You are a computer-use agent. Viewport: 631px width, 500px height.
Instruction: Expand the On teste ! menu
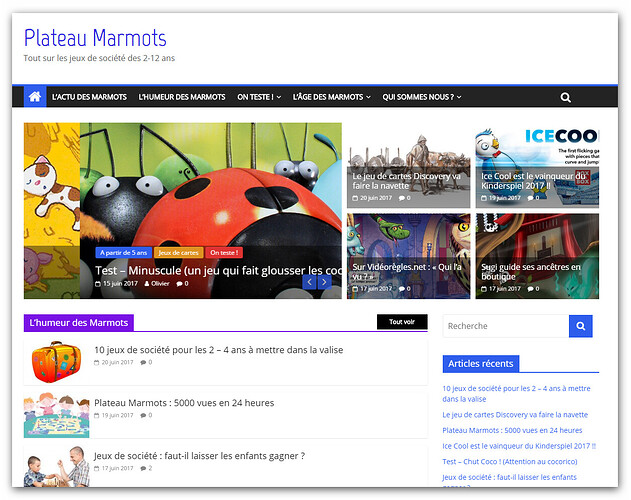pyautogui.click(x=259, y=97)
